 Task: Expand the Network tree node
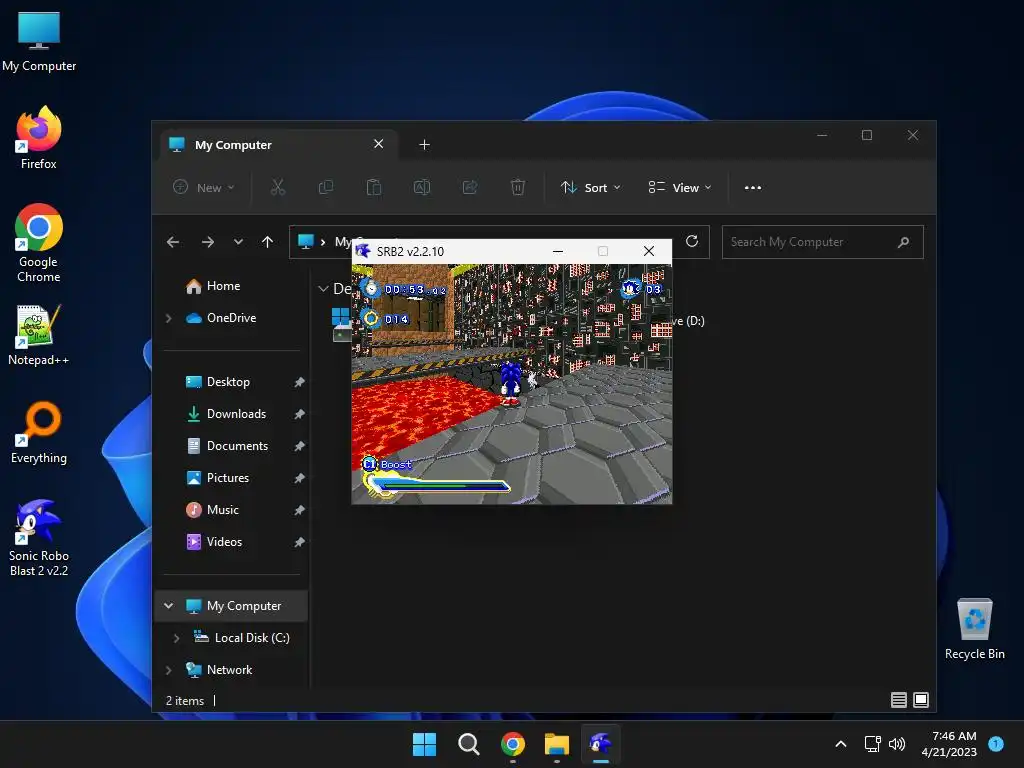click(x=168, y=670)
